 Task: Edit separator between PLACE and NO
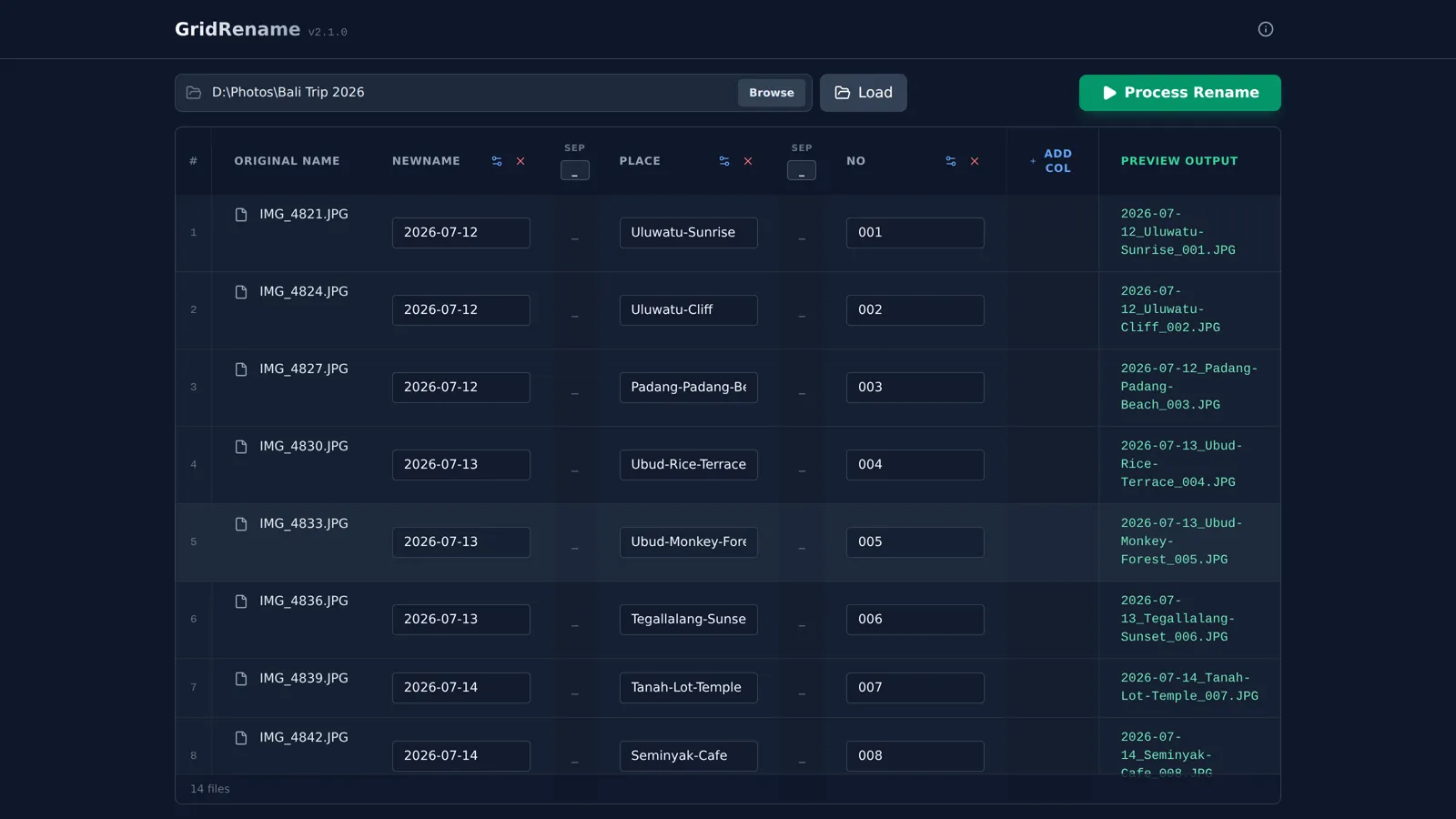pyautogui.click(x=802, y=170)
